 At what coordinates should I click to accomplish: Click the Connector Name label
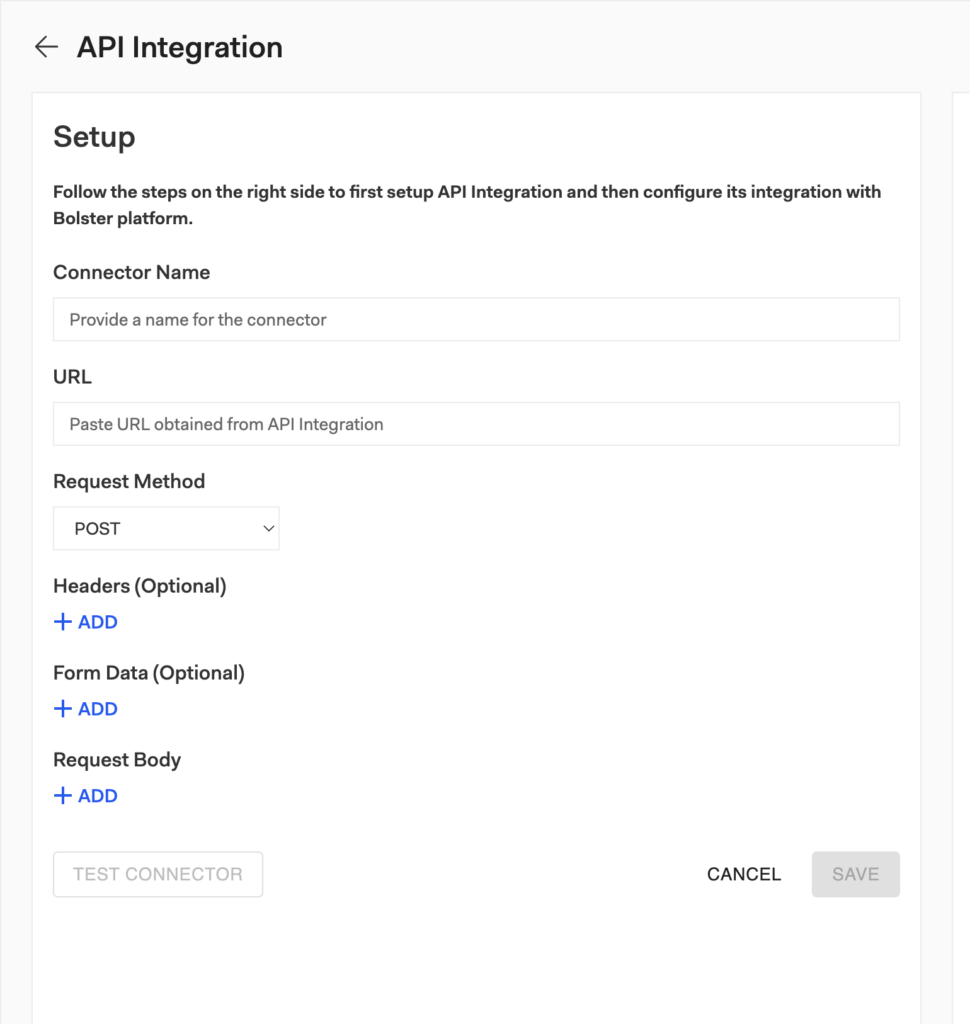tap(131, 272)
